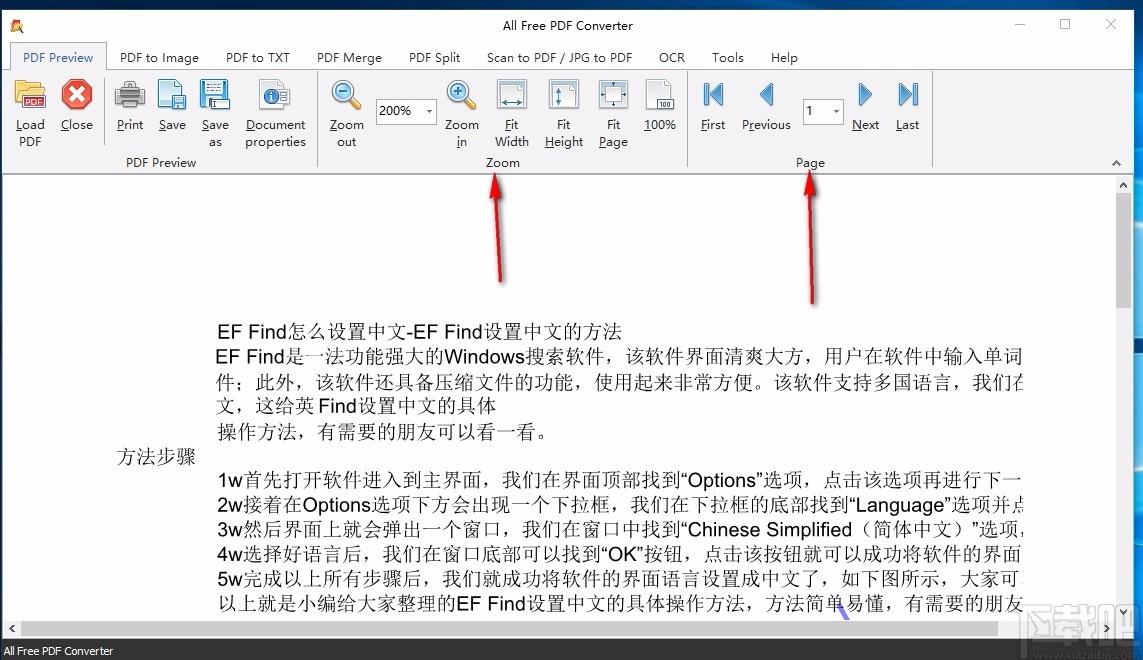
Task: Zoom out of the page
Action: pos(346,113)
